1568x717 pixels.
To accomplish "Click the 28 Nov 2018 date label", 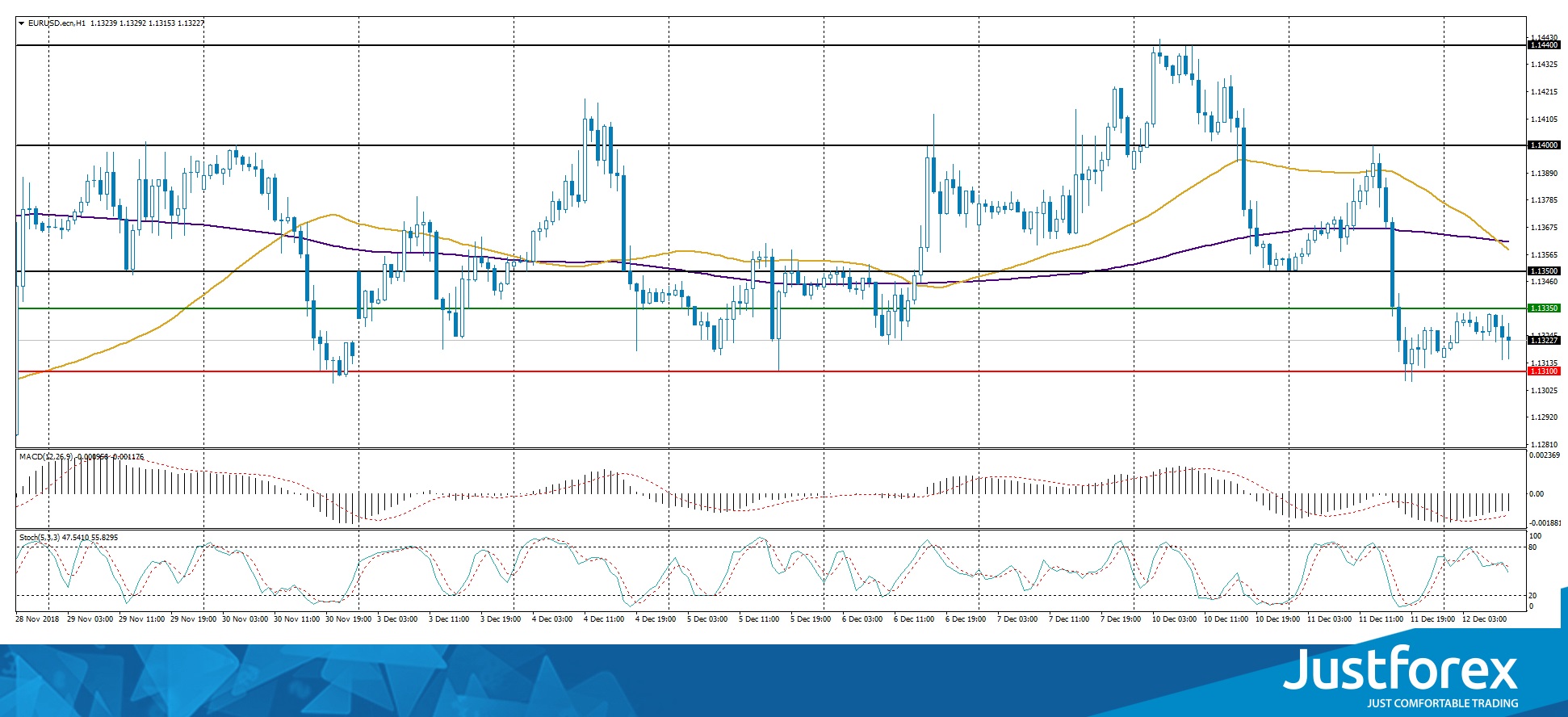I will click(x=37, y=619).
